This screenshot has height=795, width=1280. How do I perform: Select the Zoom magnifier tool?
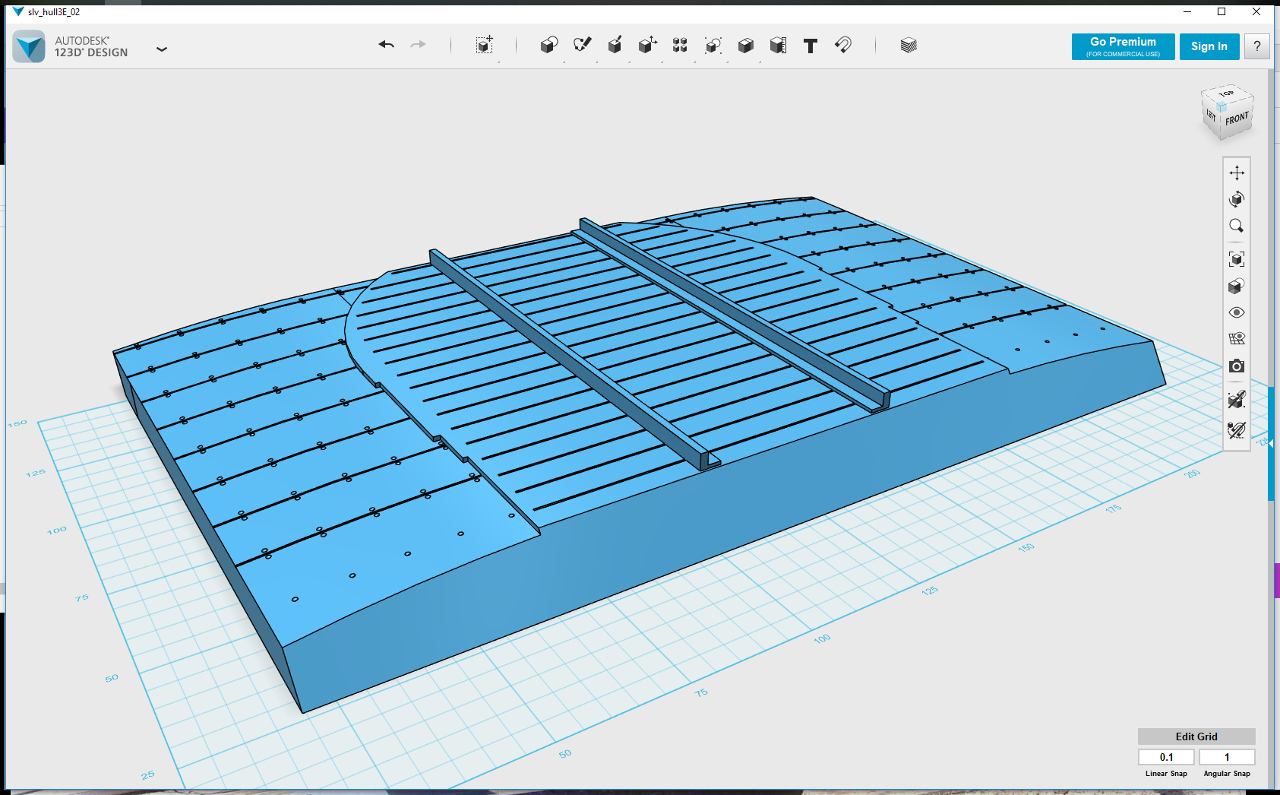[1237, 226]
